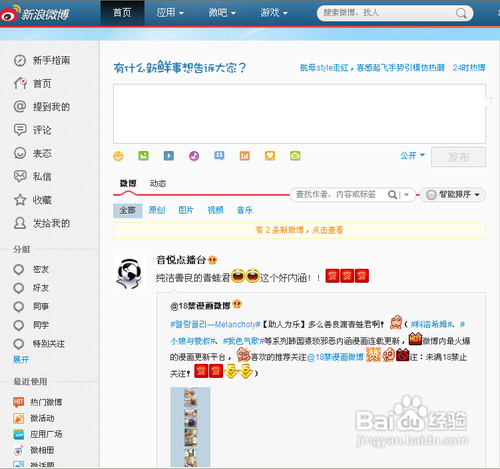This screenshot has height=469, width=500.
Task: Open the 微吧 dropdown menu
Action: point(222,13)
